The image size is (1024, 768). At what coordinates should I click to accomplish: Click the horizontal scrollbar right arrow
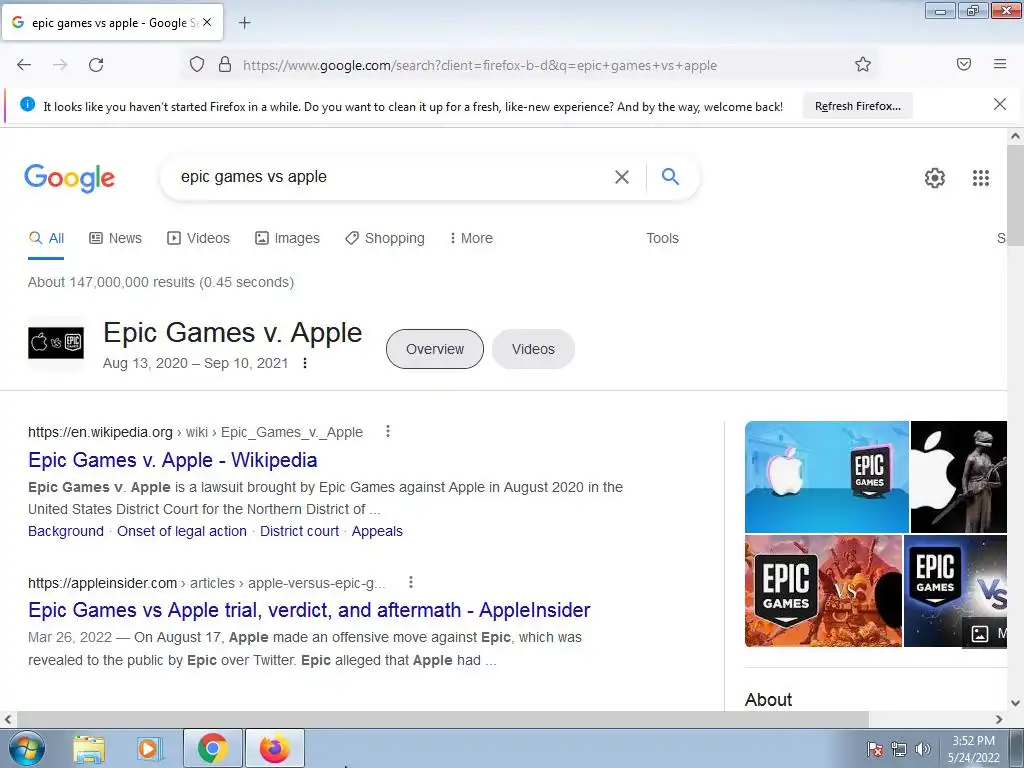pos(999,719)
